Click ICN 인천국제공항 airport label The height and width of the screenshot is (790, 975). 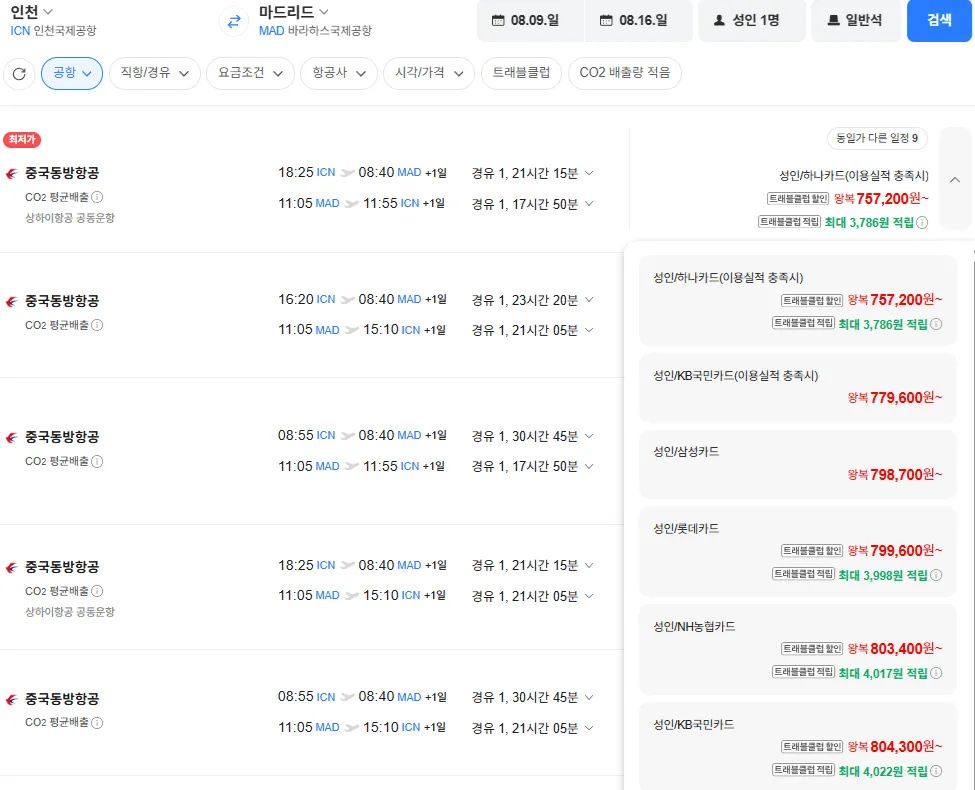[53, 30]
